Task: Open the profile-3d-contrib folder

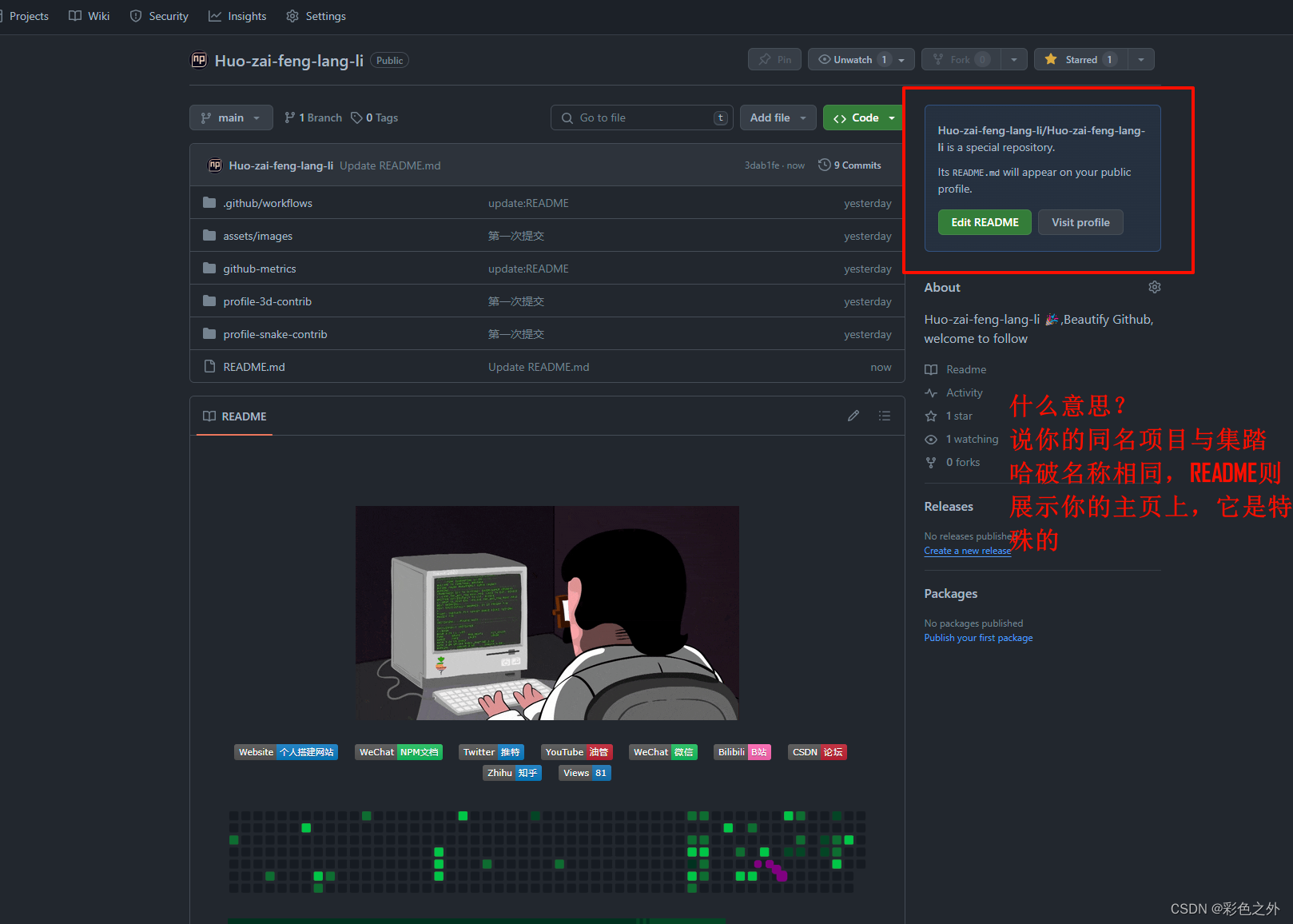Action: coord(268,301)
